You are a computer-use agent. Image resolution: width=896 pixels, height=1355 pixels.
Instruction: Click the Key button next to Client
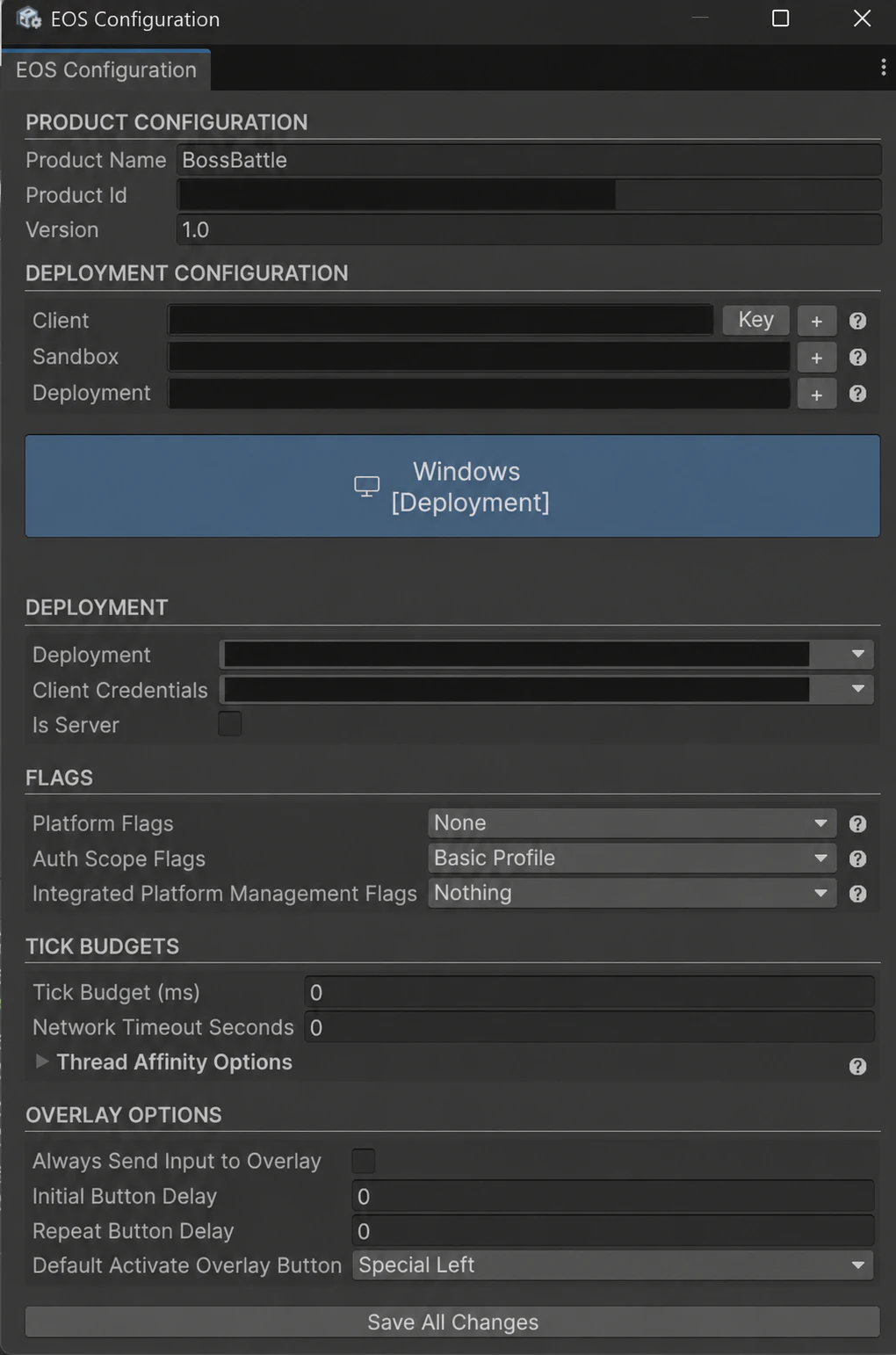pyautogui.click(x=755, y=320)
